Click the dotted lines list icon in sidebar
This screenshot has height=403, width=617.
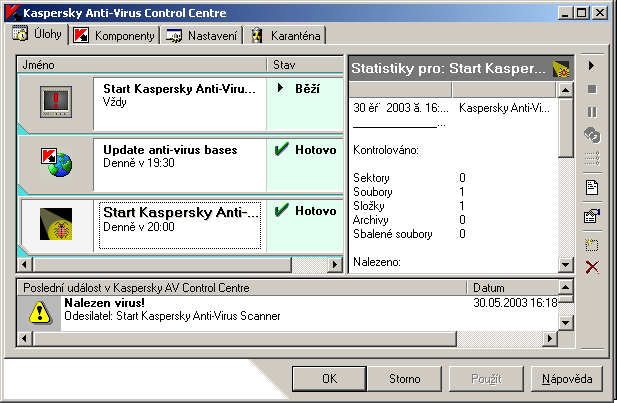592,158
